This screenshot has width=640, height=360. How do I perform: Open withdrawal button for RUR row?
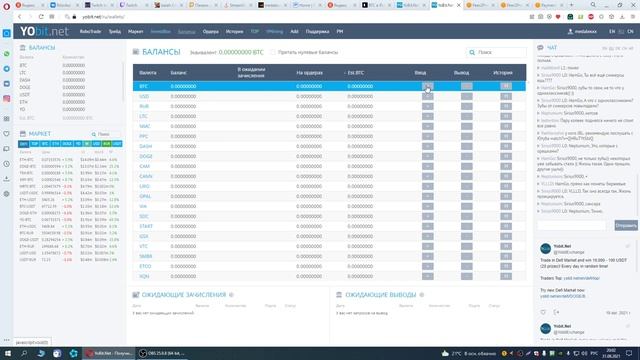pyautogui.click(x=467, y=106)
